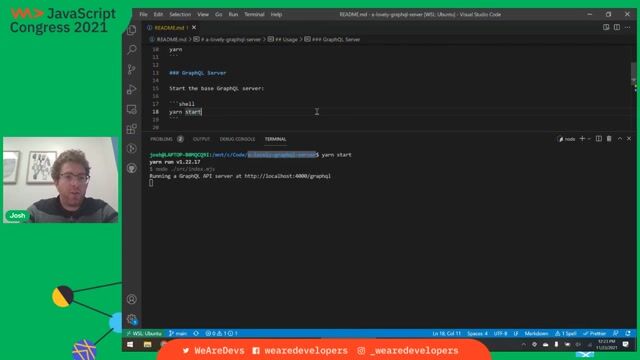Click the synchronize changes status icon

[196, 333]
